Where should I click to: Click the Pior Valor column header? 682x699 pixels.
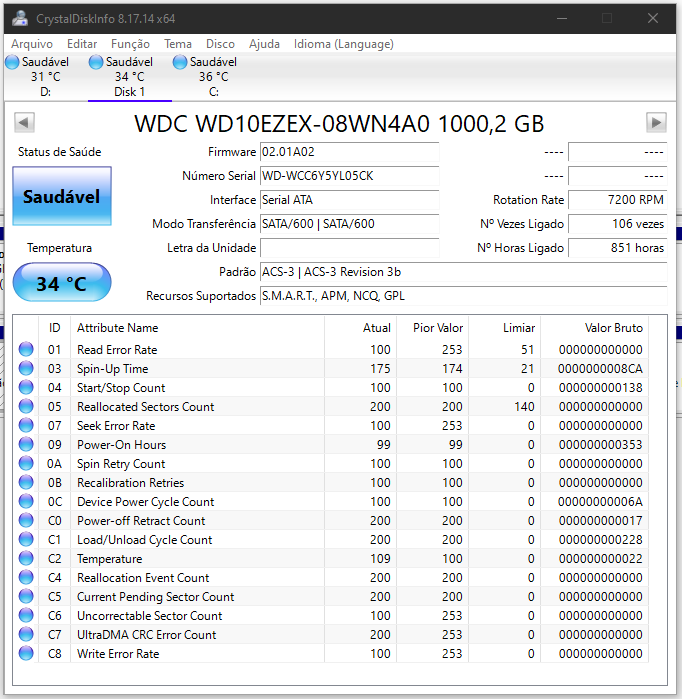432,328
